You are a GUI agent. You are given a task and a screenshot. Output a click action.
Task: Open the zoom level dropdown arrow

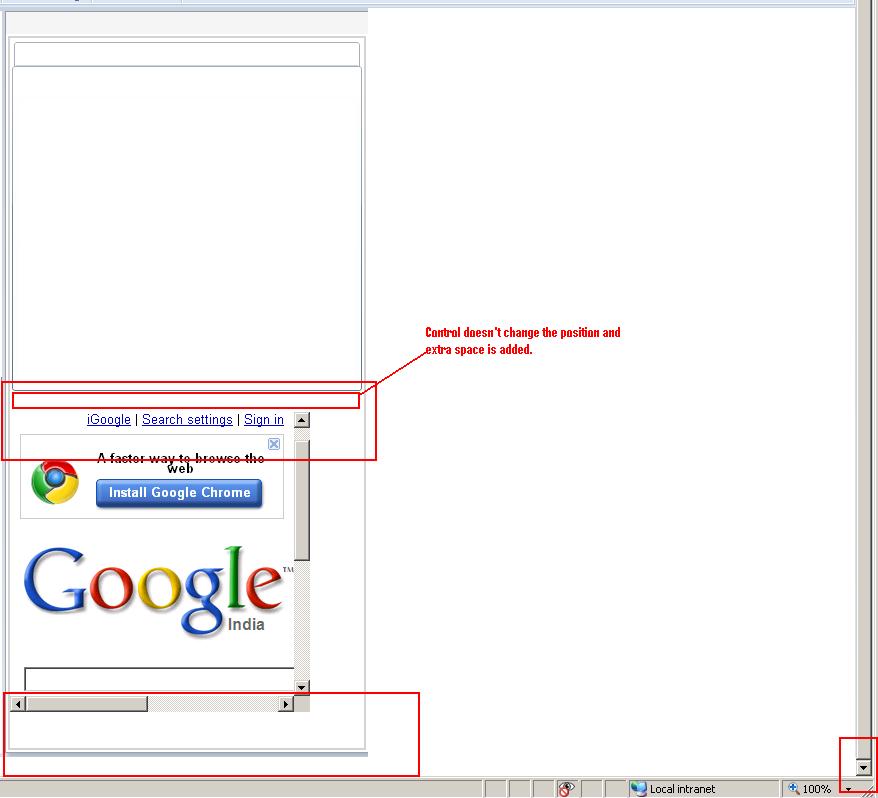click(x=849, y=790)
